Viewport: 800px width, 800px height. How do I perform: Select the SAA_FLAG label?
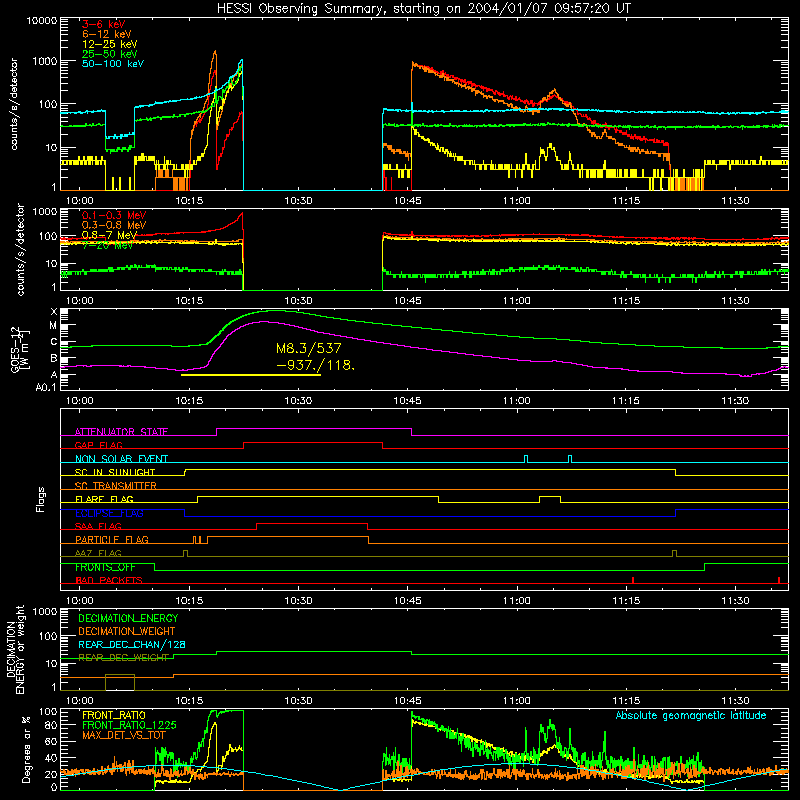[x=98, y=526]
